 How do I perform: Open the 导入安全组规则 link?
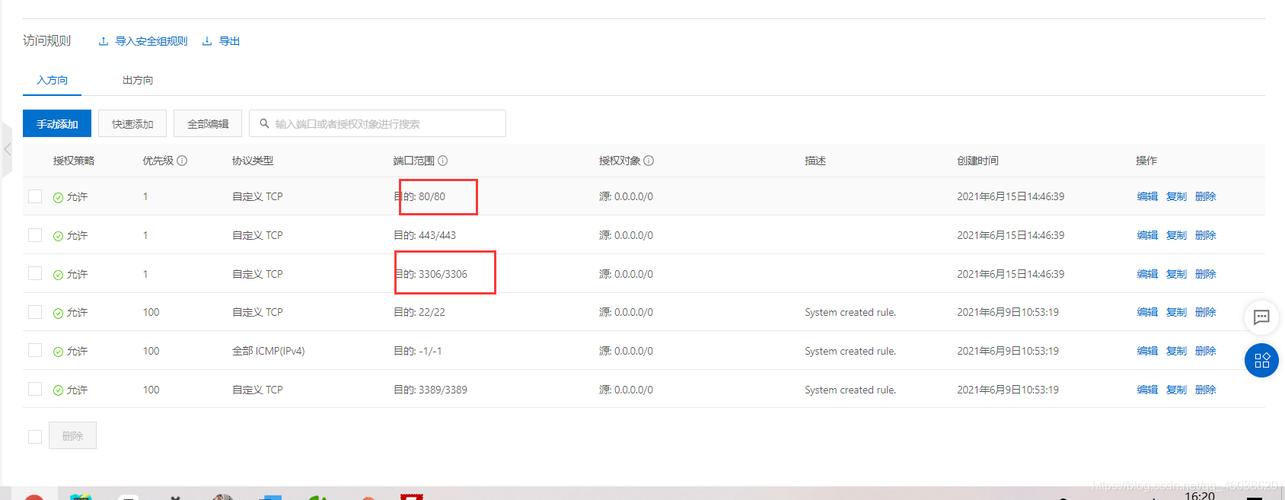[151, 41]
